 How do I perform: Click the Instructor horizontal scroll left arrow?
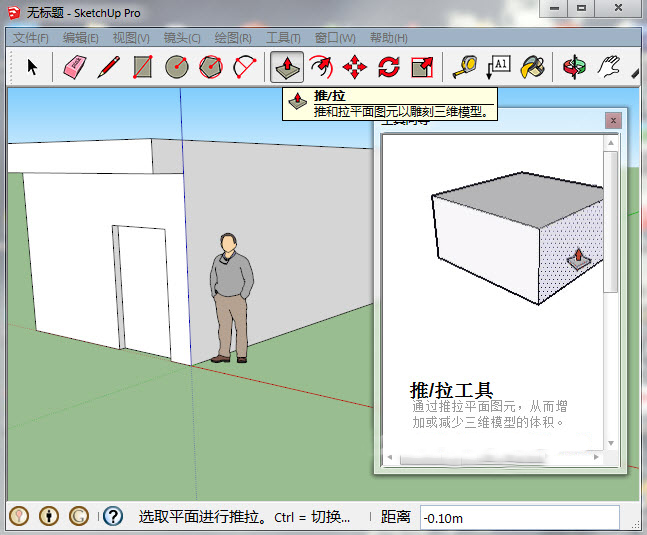pyautogui.click(x=390, y=457)
